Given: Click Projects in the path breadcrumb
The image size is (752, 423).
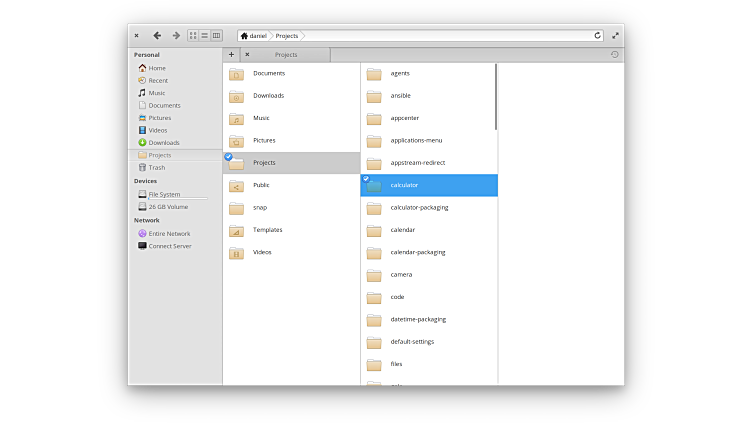Looking at the screenshot, I should coord(287,36).
